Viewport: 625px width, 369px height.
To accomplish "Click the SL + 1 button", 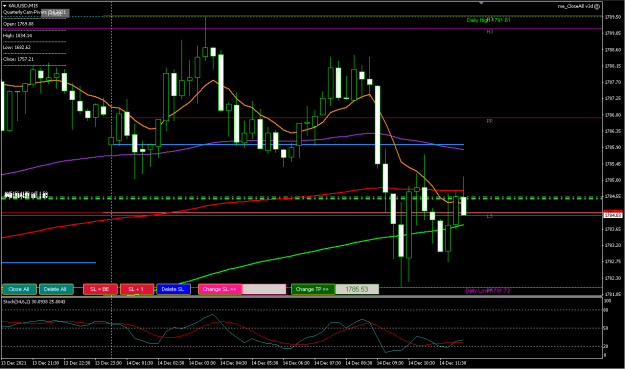I will [x=136, y=289].
